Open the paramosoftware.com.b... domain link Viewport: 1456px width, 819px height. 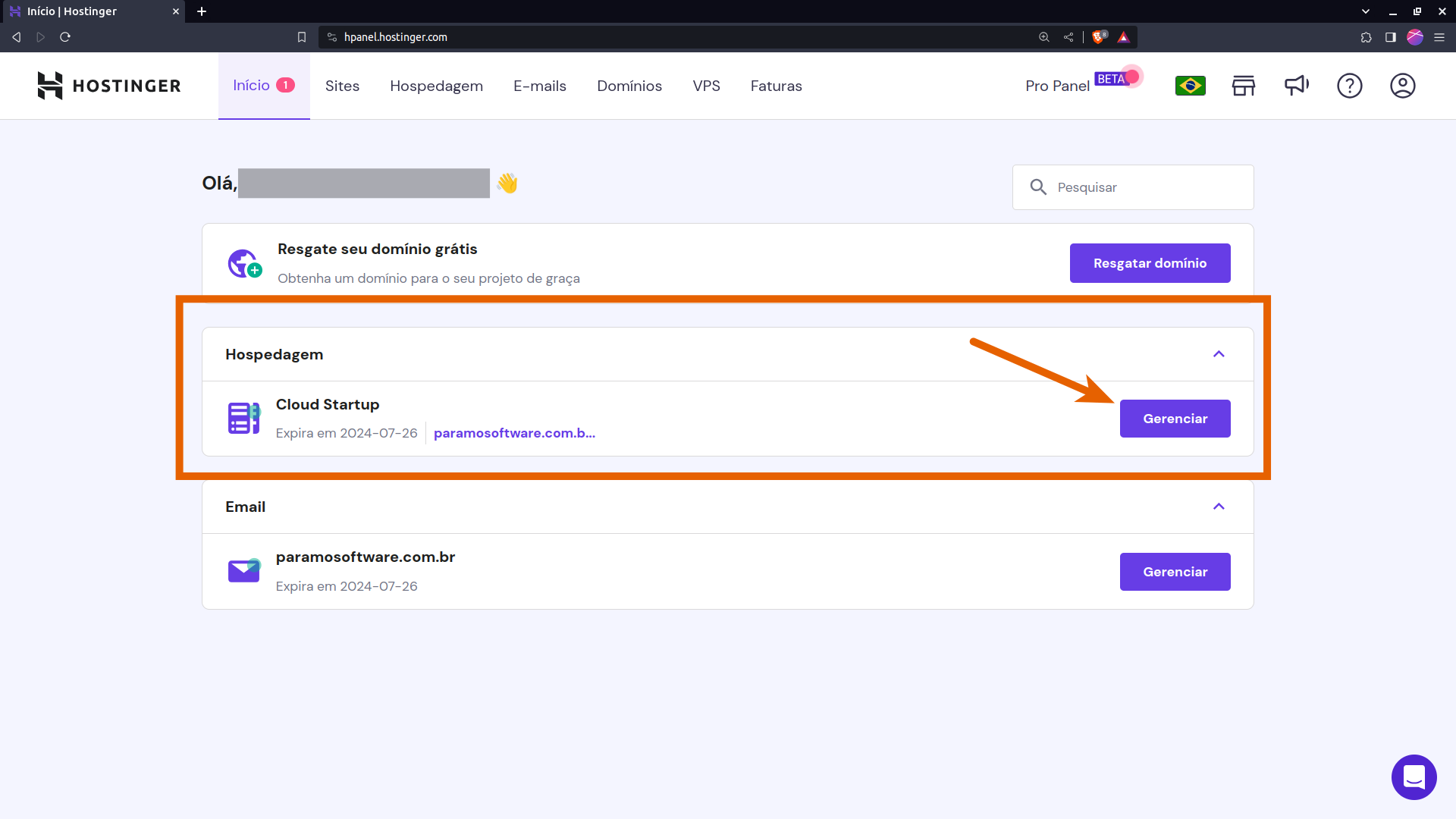(514, 433)
